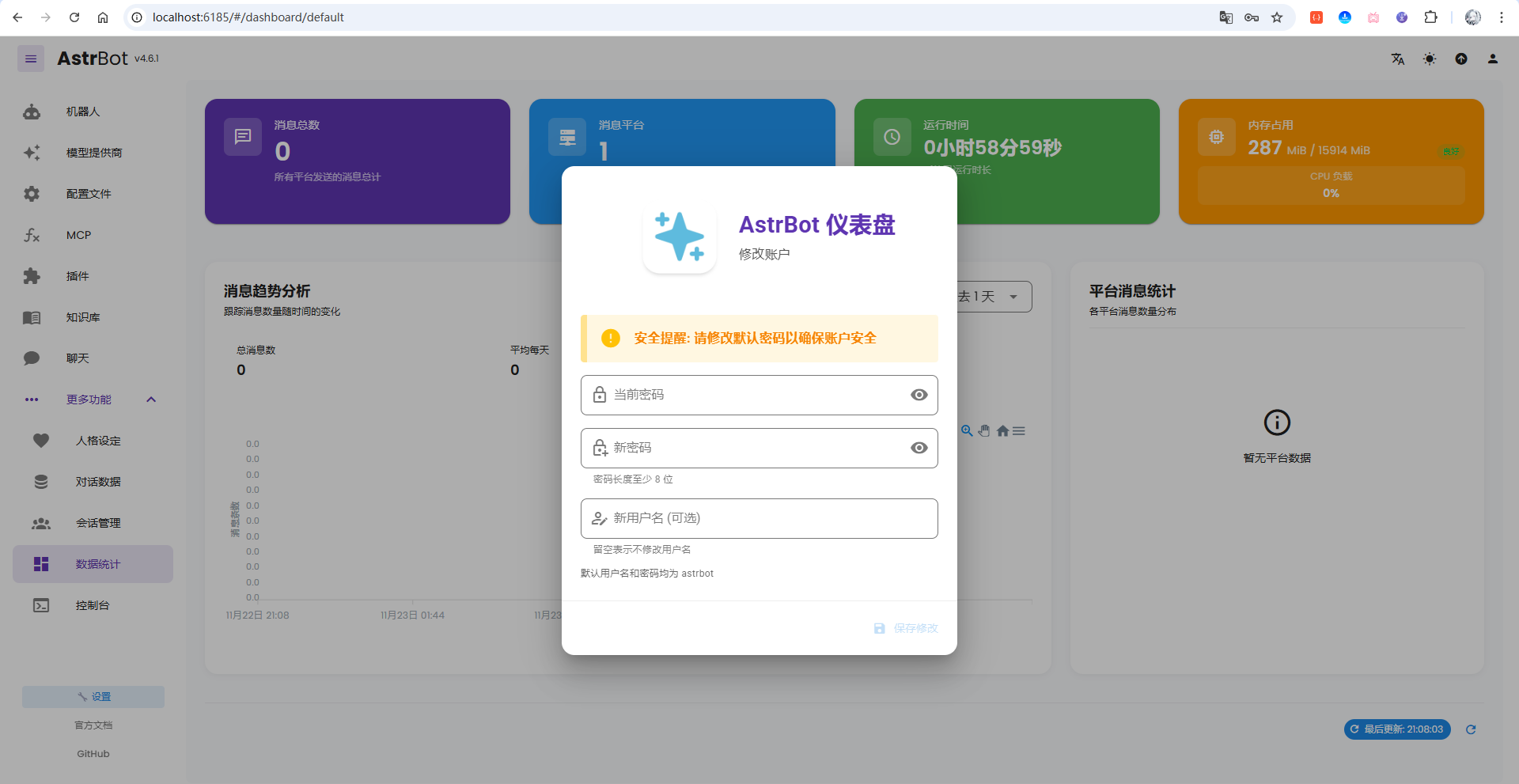The height and width of the screenshot is (784, 1519).
Task: Open the account person icon in header
Action: point(1493,59)
